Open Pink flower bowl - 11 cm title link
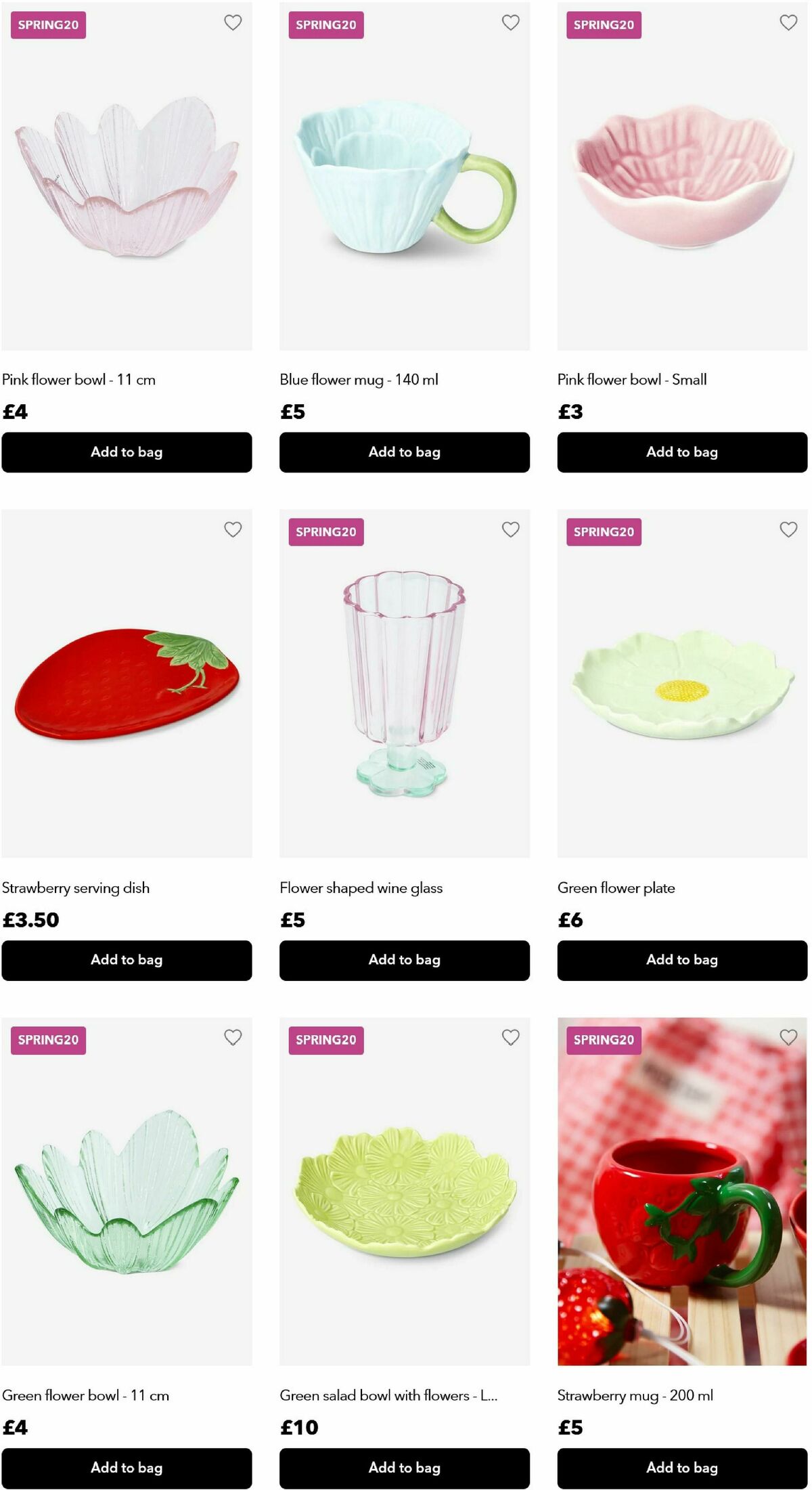This screenshot has width=812, height=1490. pos(79,380)
